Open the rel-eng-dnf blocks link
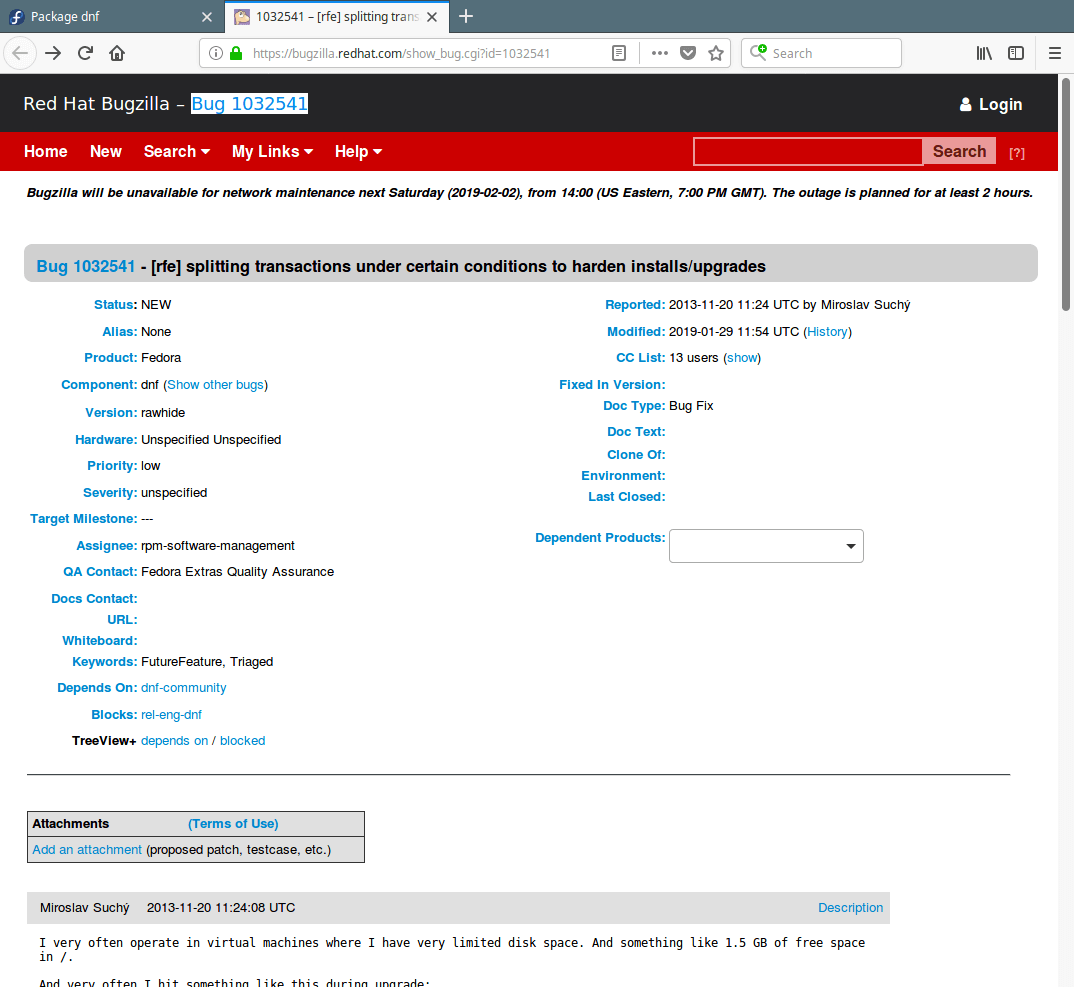The image size is (1074, 987). point(171,714)
